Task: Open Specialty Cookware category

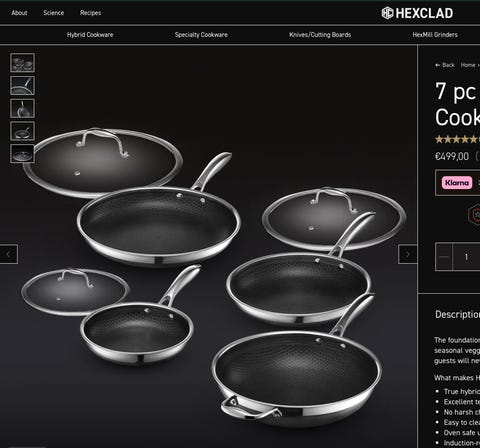Action: tap(201, 35)
